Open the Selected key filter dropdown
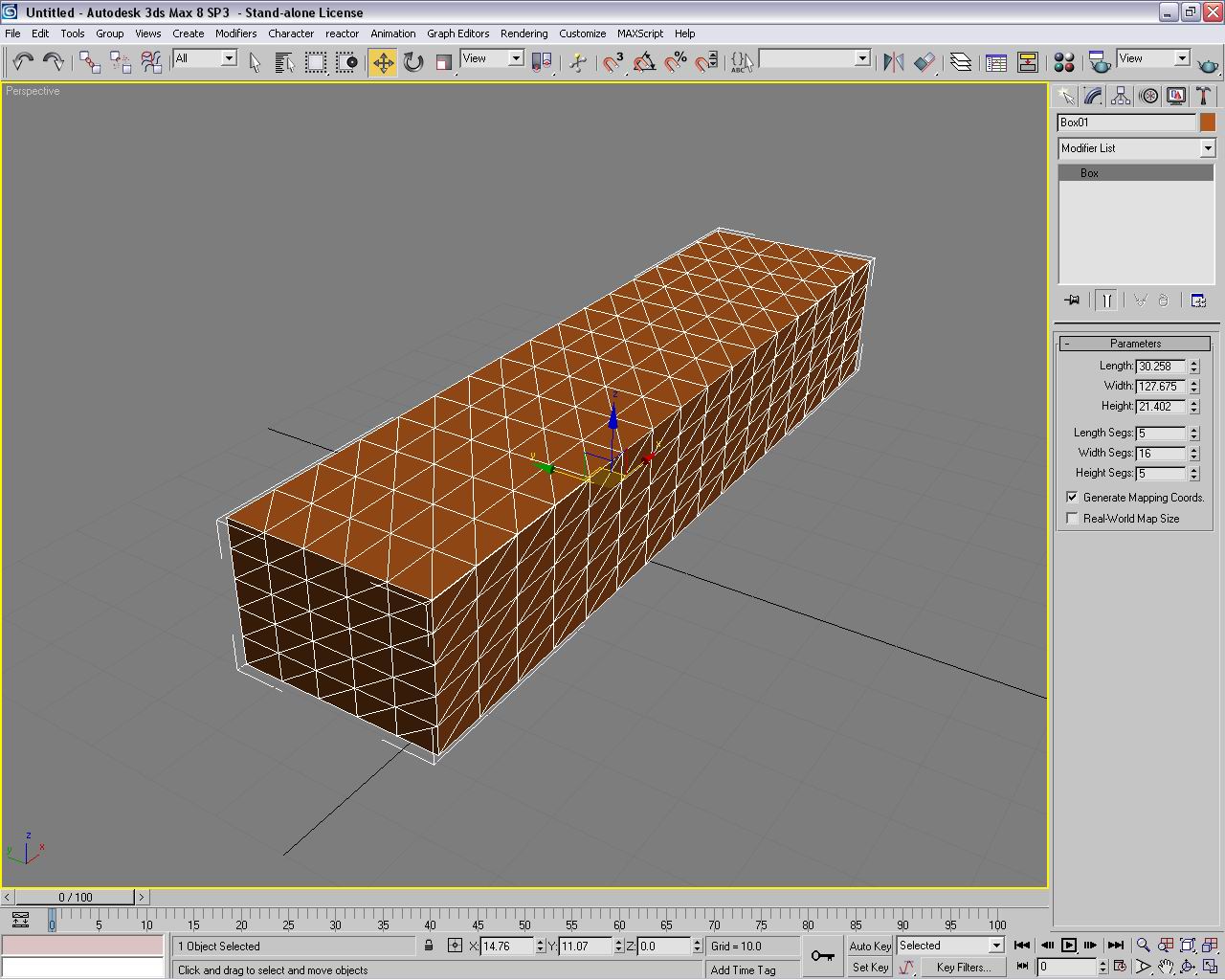This screenshot has width=1225, height=980. coord(995,946)
